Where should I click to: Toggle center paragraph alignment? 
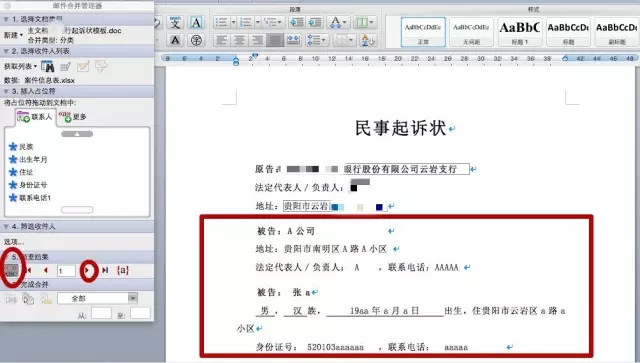click(239, 40)
